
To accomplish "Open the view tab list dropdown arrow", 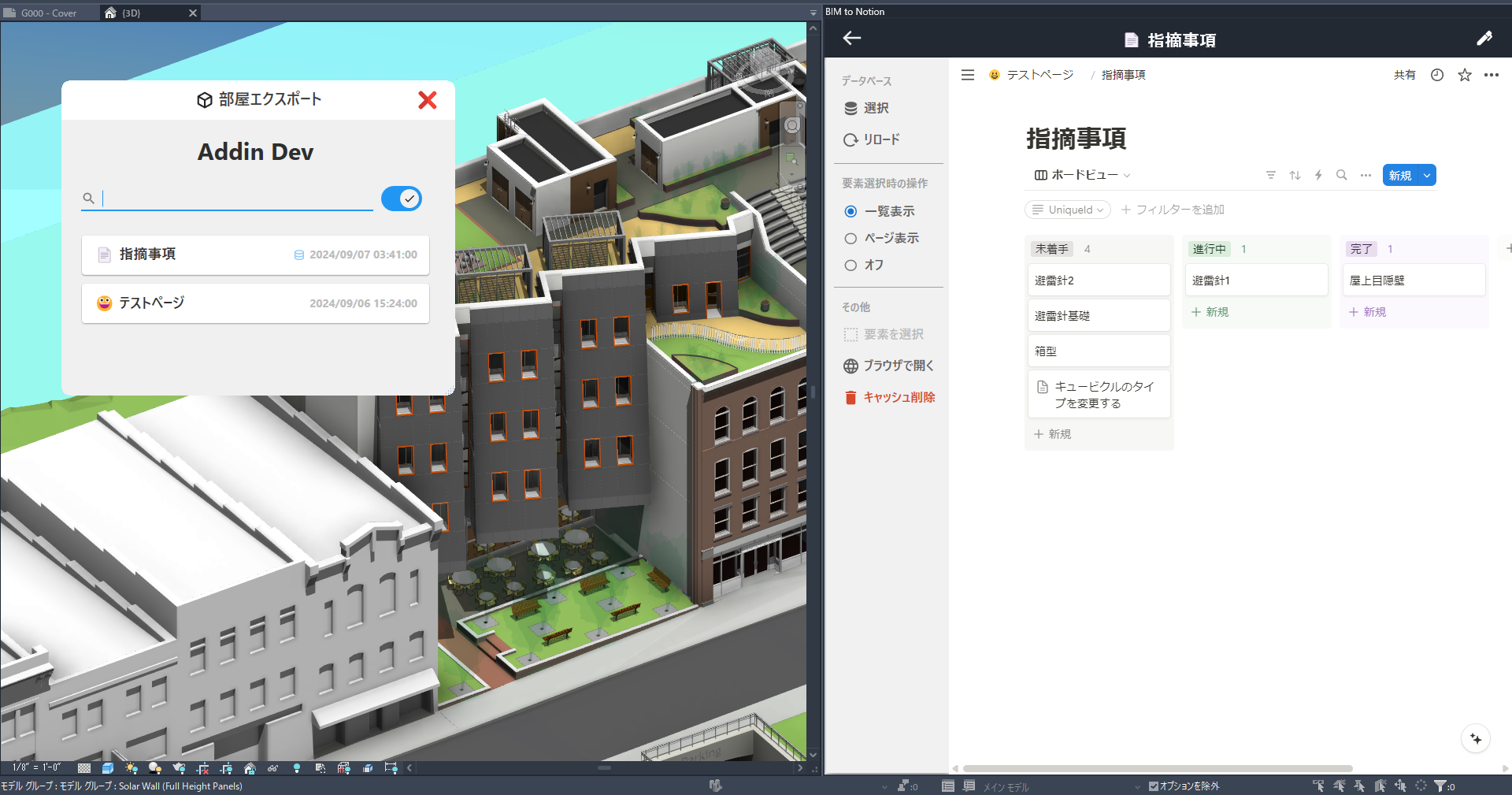I will 813,13.
